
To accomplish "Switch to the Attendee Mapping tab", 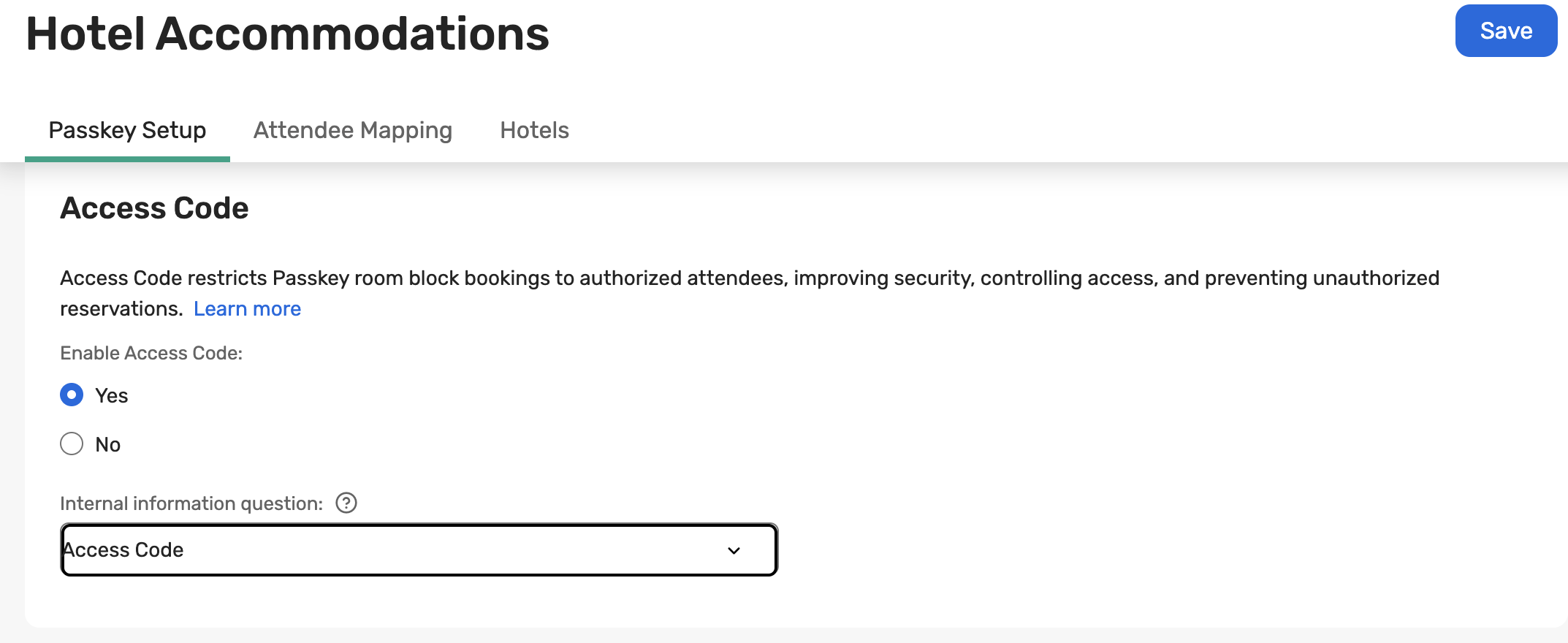I will click(x=353, y=130).
